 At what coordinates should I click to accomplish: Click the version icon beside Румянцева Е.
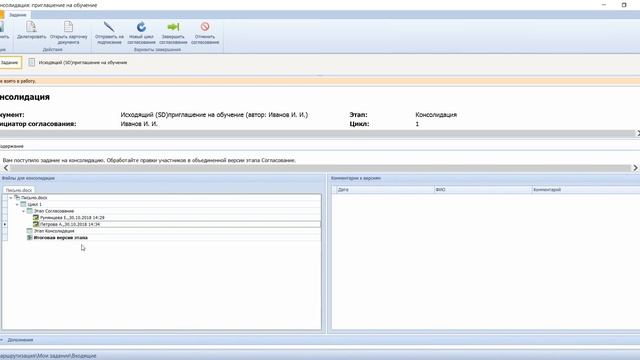[x=36, y=218]
